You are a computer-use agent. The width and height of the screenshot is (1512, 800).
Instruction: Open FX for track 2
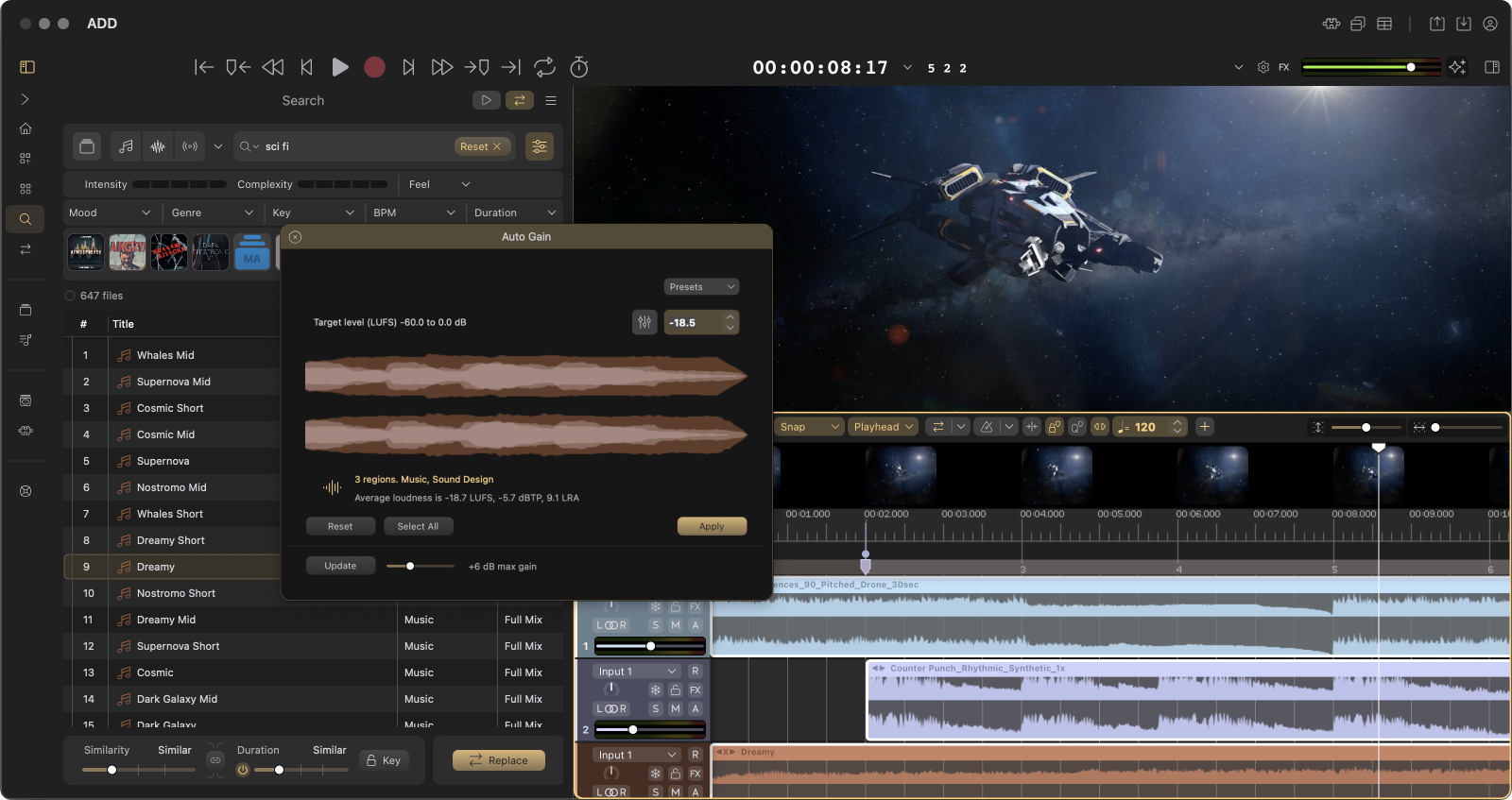tap(696, 690)
